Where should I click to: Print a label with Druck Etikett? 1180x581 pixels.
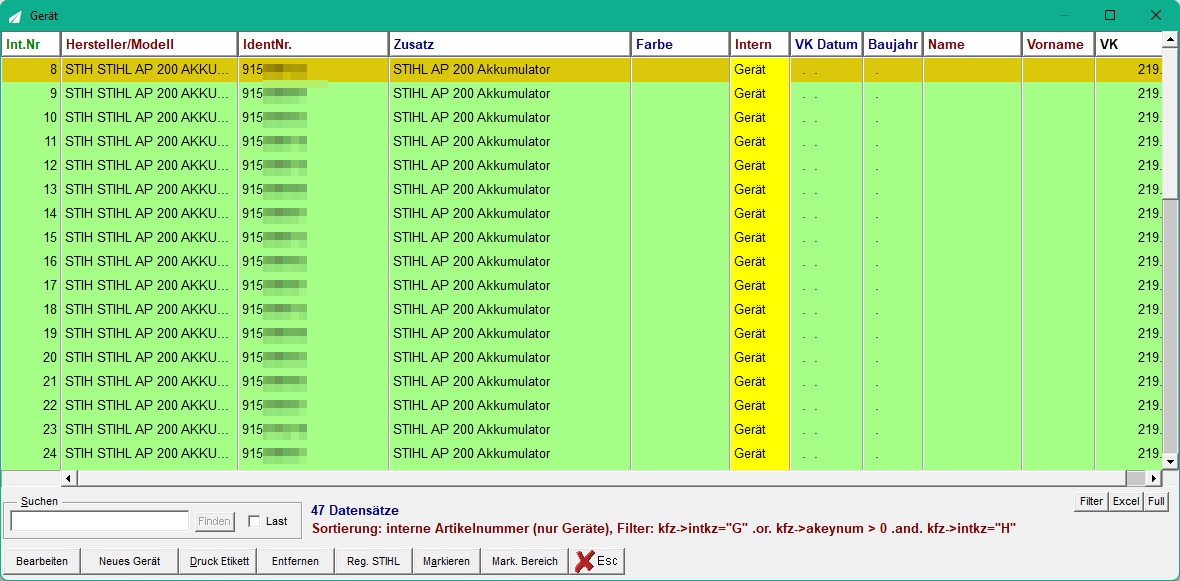[x=219, y=561]
